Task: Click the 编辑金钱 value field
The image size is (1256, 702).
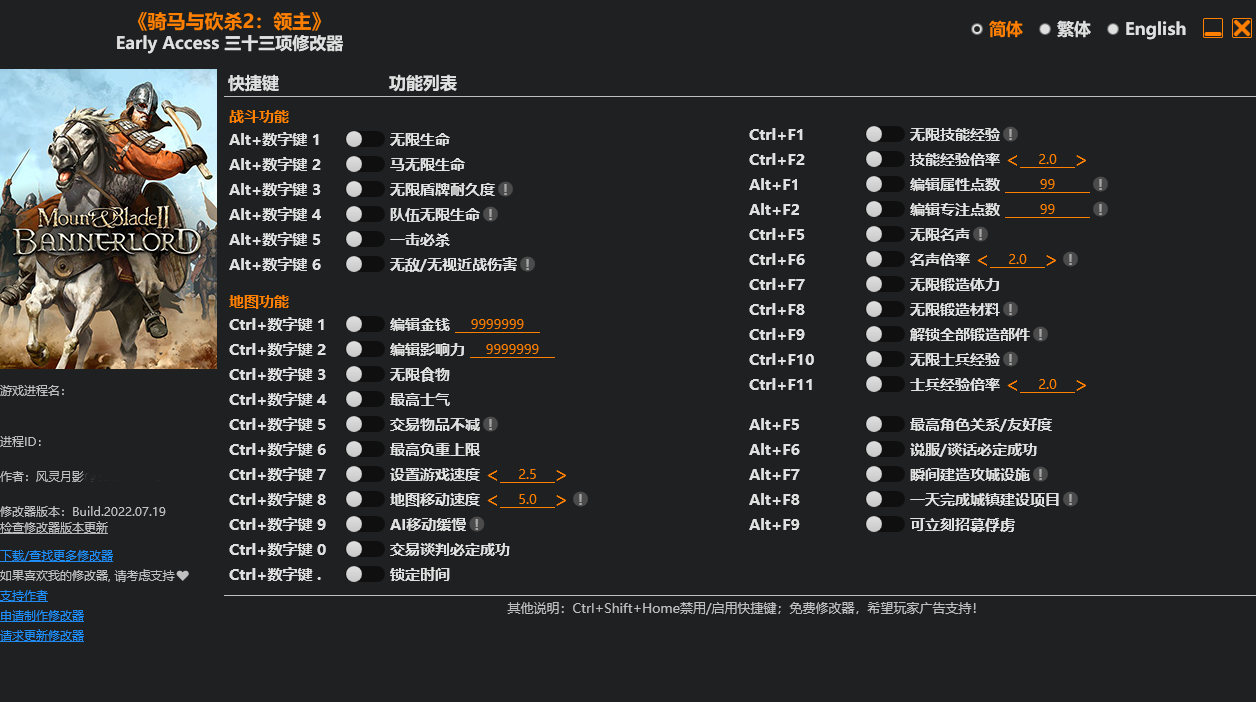Action: [x=497, y=324]
